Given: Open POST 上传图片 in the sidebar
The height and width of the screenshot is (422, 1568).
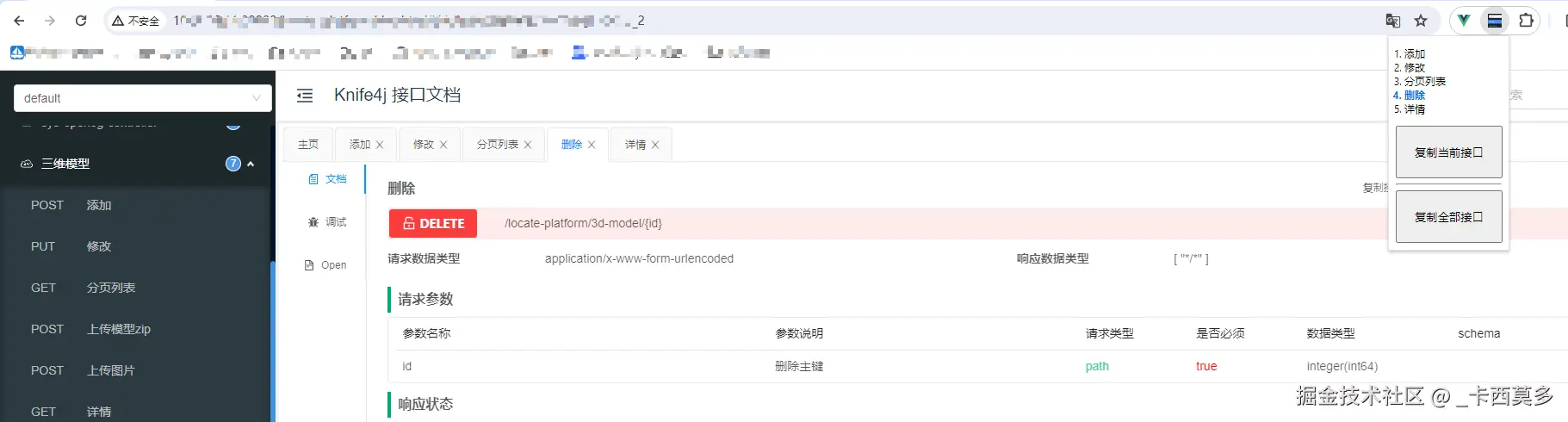Looking at the screenshot, I should click(x=136, y=370).
